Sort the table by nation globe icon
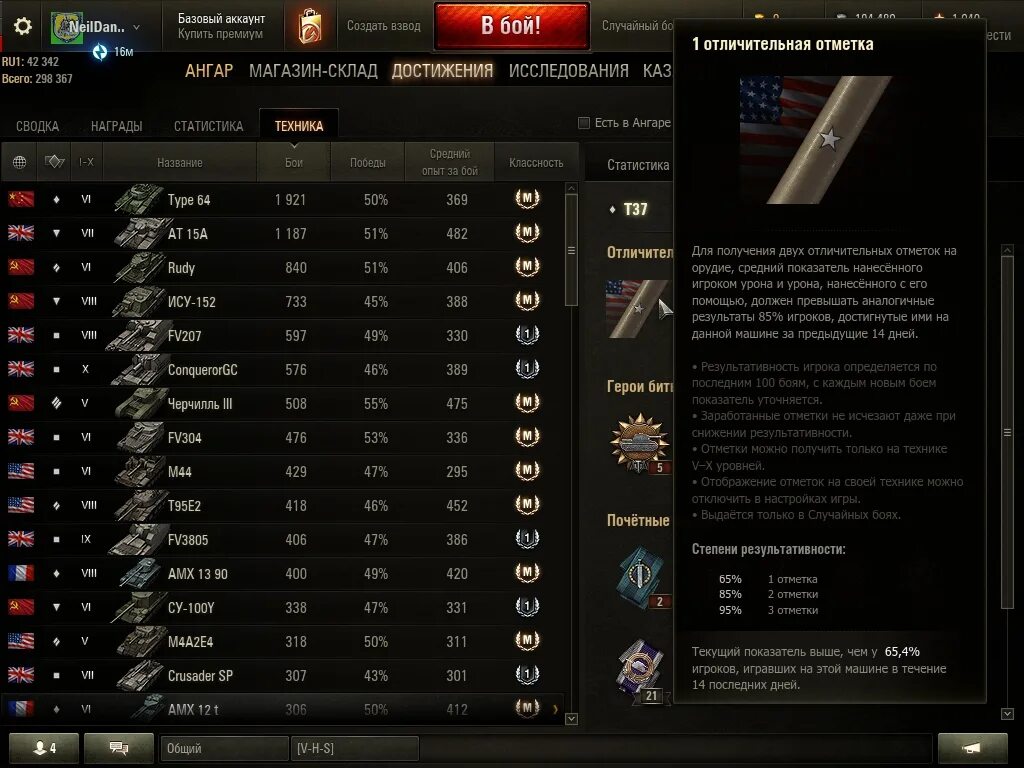The width and height of the screenshot is (1024, 768). (x=20, y=162)
